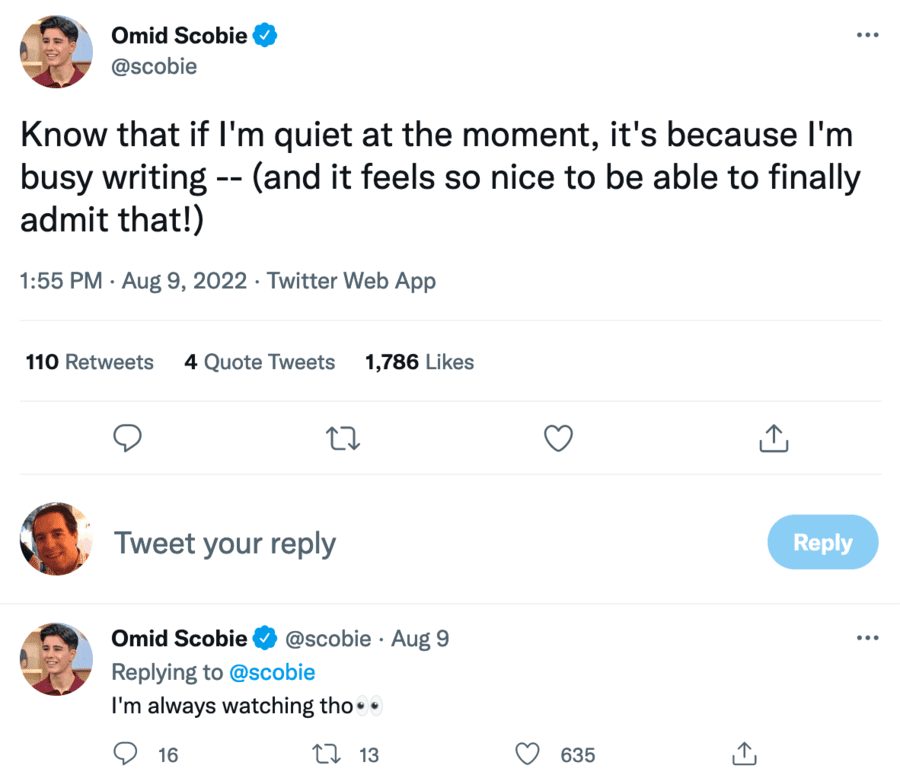Click Omid Scobie's avatar on main tweet
The image size is (900, 778).
(x=56, y=52)
